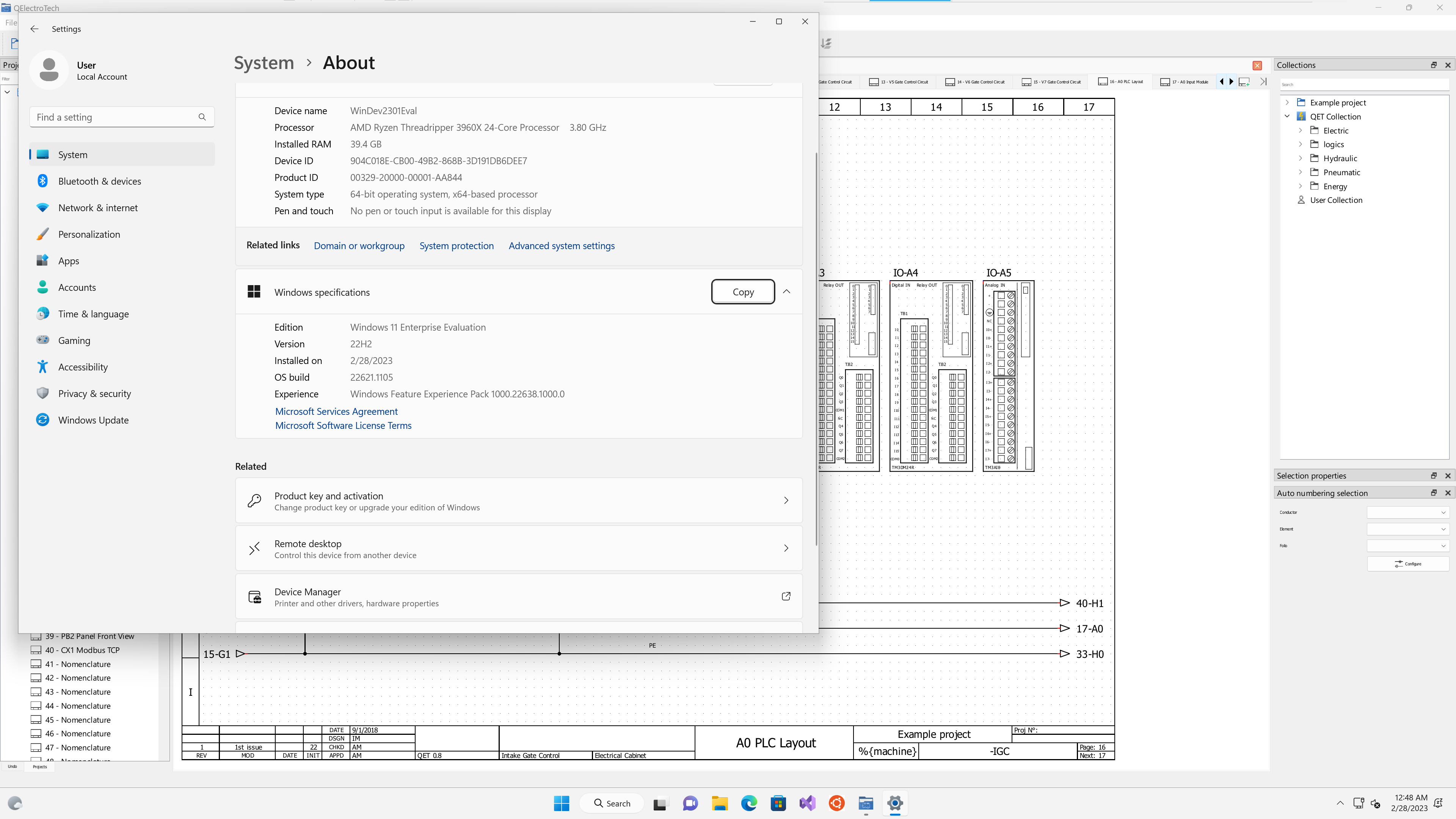Select the 16 - A0 PLC Layout tab
This screenshot has width=1456, height=819.
[1120, 82]
